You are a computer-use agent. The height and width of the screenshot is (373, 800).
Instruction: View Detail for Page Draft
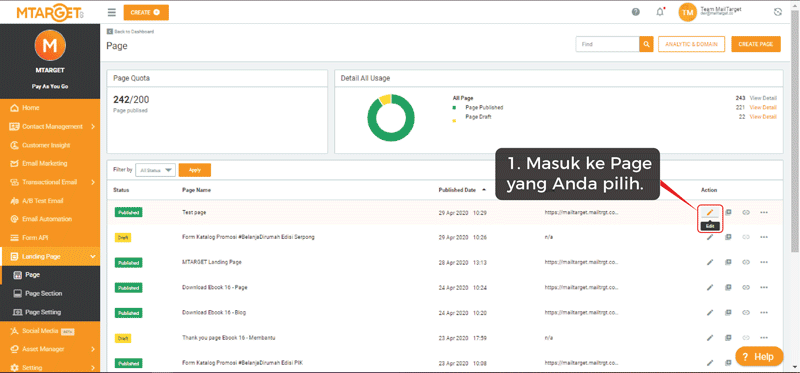pos(763,117)
